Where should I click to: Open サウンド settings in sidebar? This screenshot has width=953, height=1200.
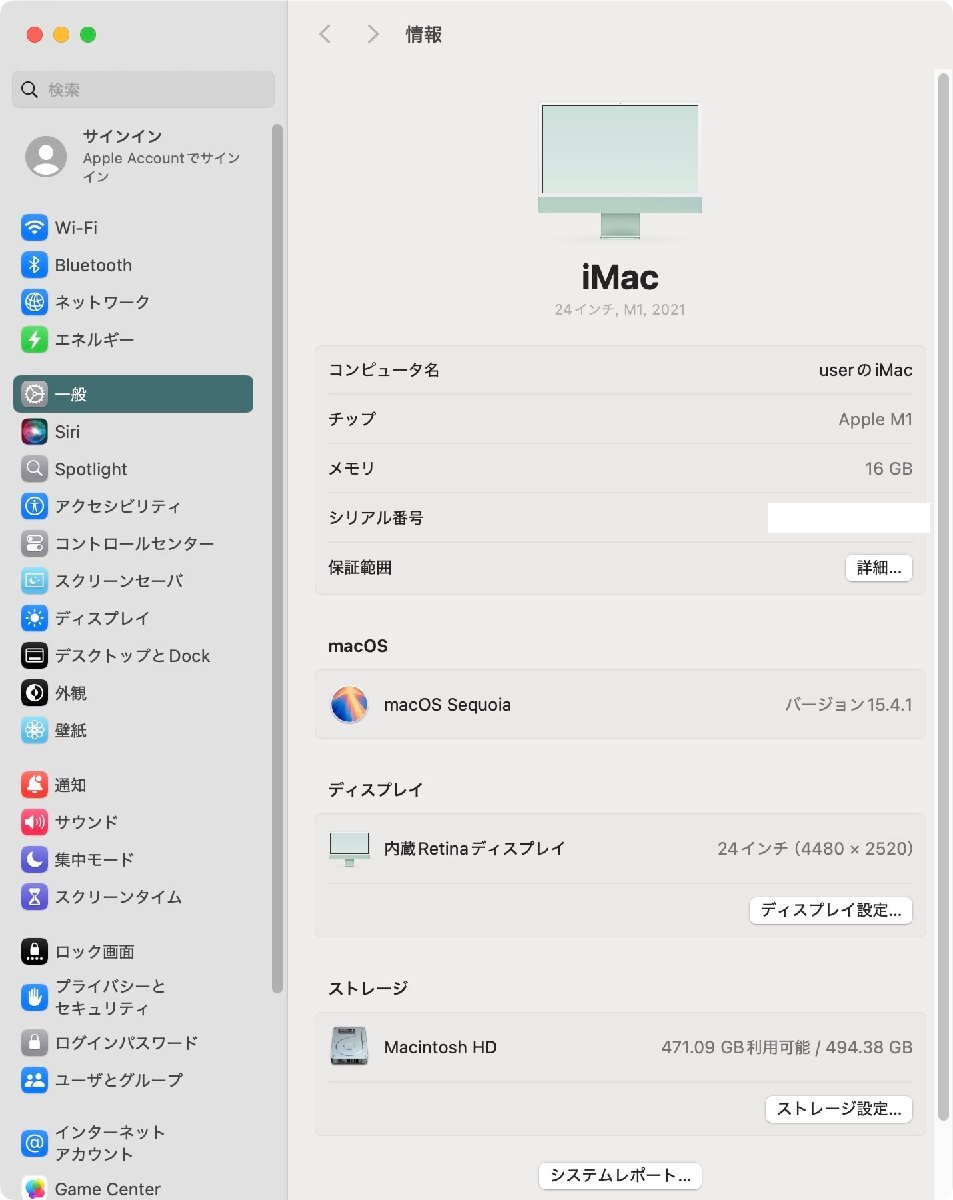click(34, 821)
